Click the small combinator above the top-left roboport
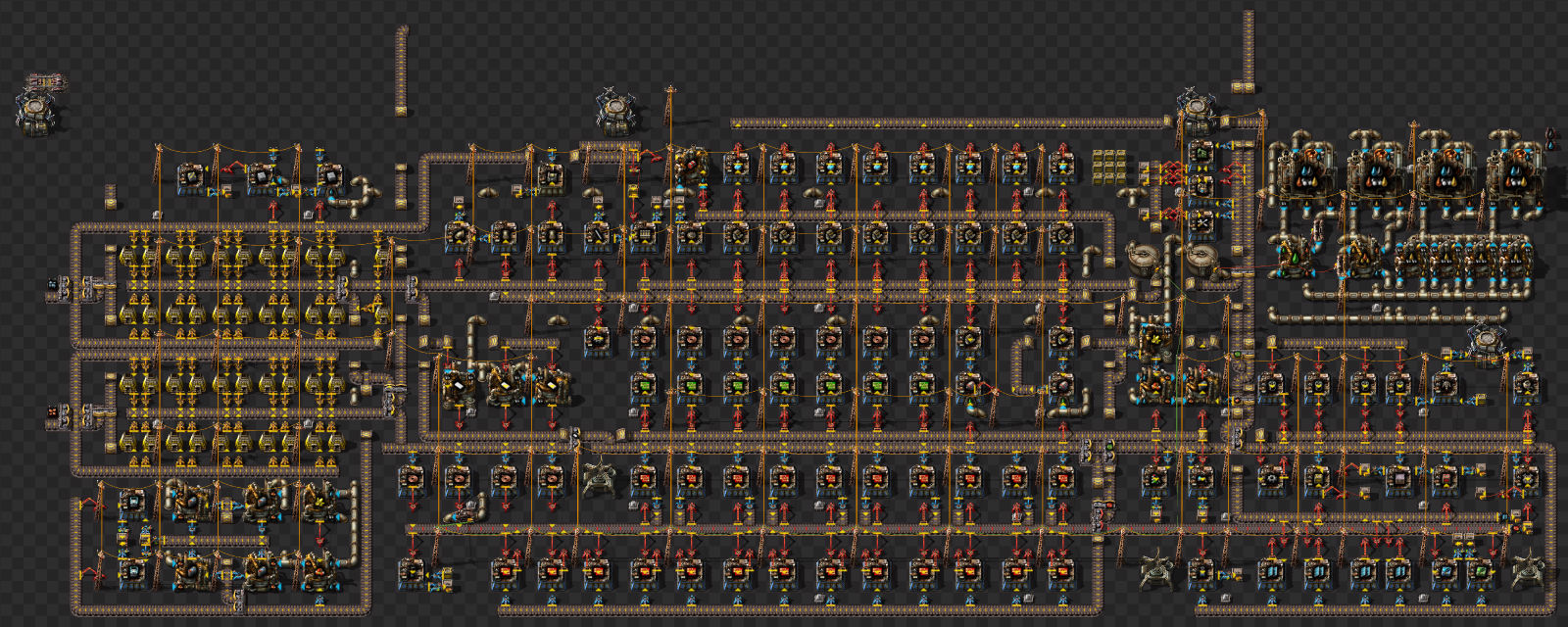 tap(45, 80)
